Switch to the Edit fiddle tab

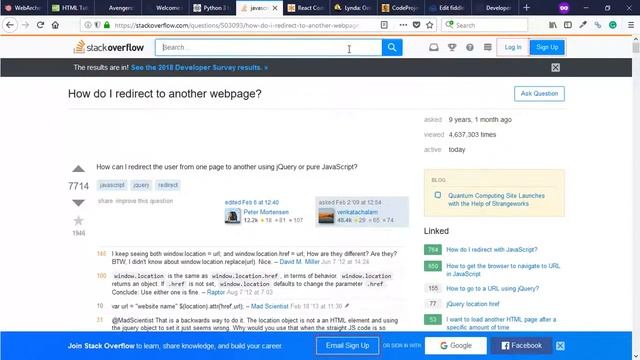coord(447,8)
